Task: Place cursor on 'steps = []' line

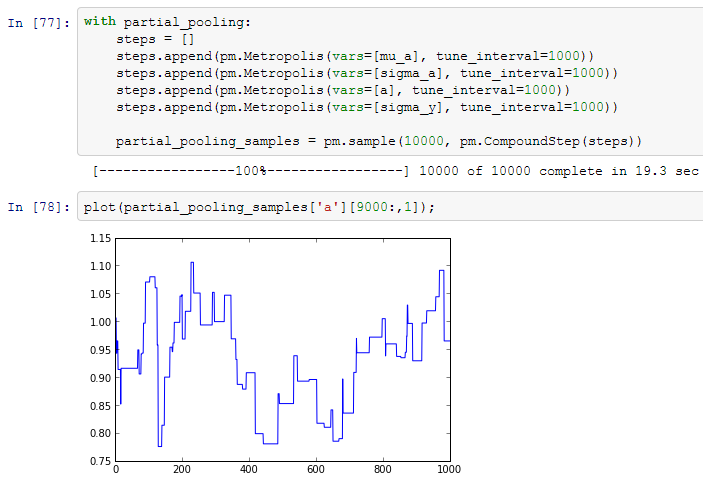Action: tap(155, 39)
